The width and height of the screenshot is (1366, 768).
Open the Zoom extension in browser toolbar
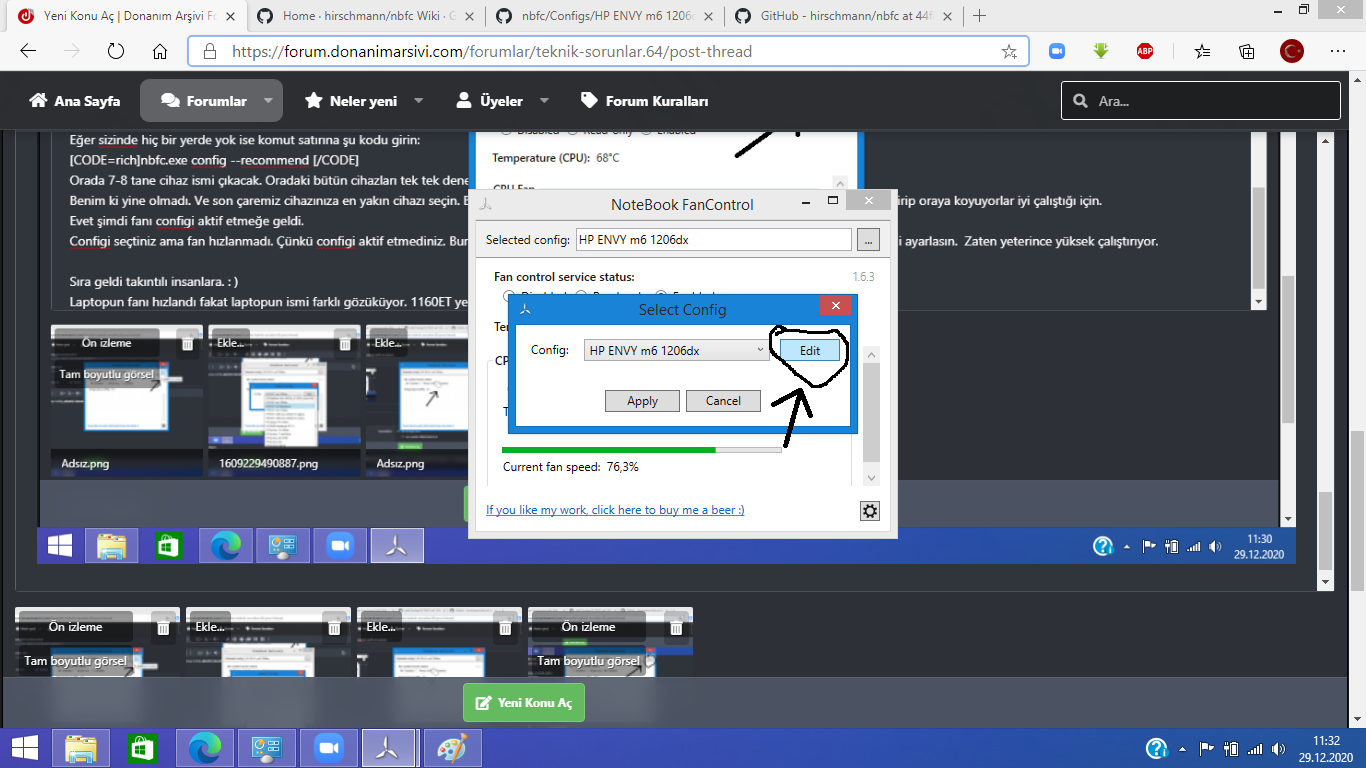[x=1057, y=51]
